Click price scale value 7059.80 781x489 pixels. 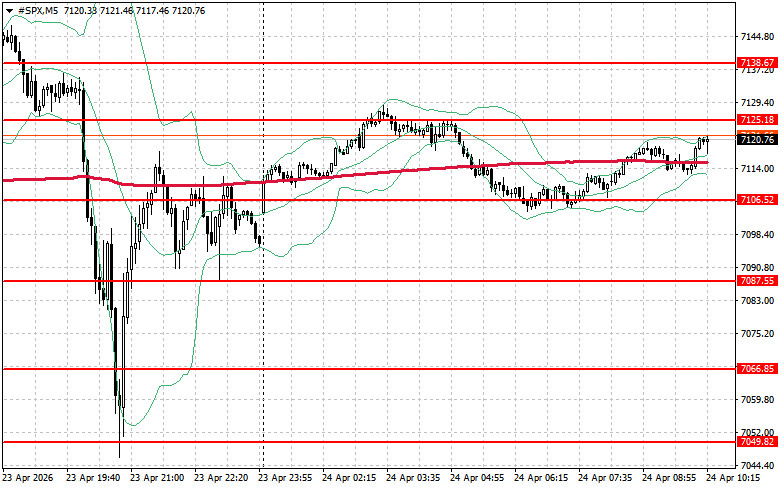coord(758,400)
